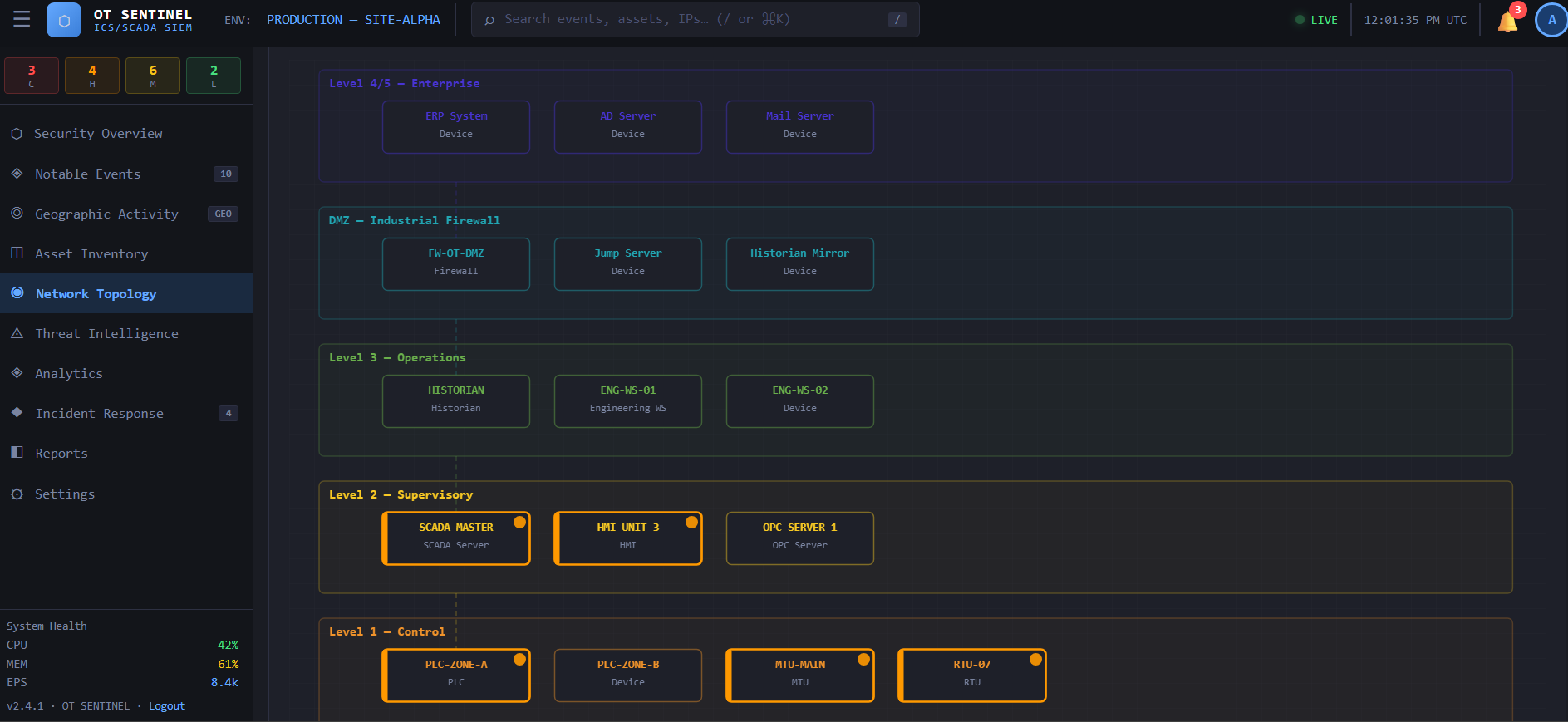The width and height of the screenshot is (1568, 722).
Task: Click the PRODUCTION — SITE-ALPHA environment label
Action: point(353,20)
